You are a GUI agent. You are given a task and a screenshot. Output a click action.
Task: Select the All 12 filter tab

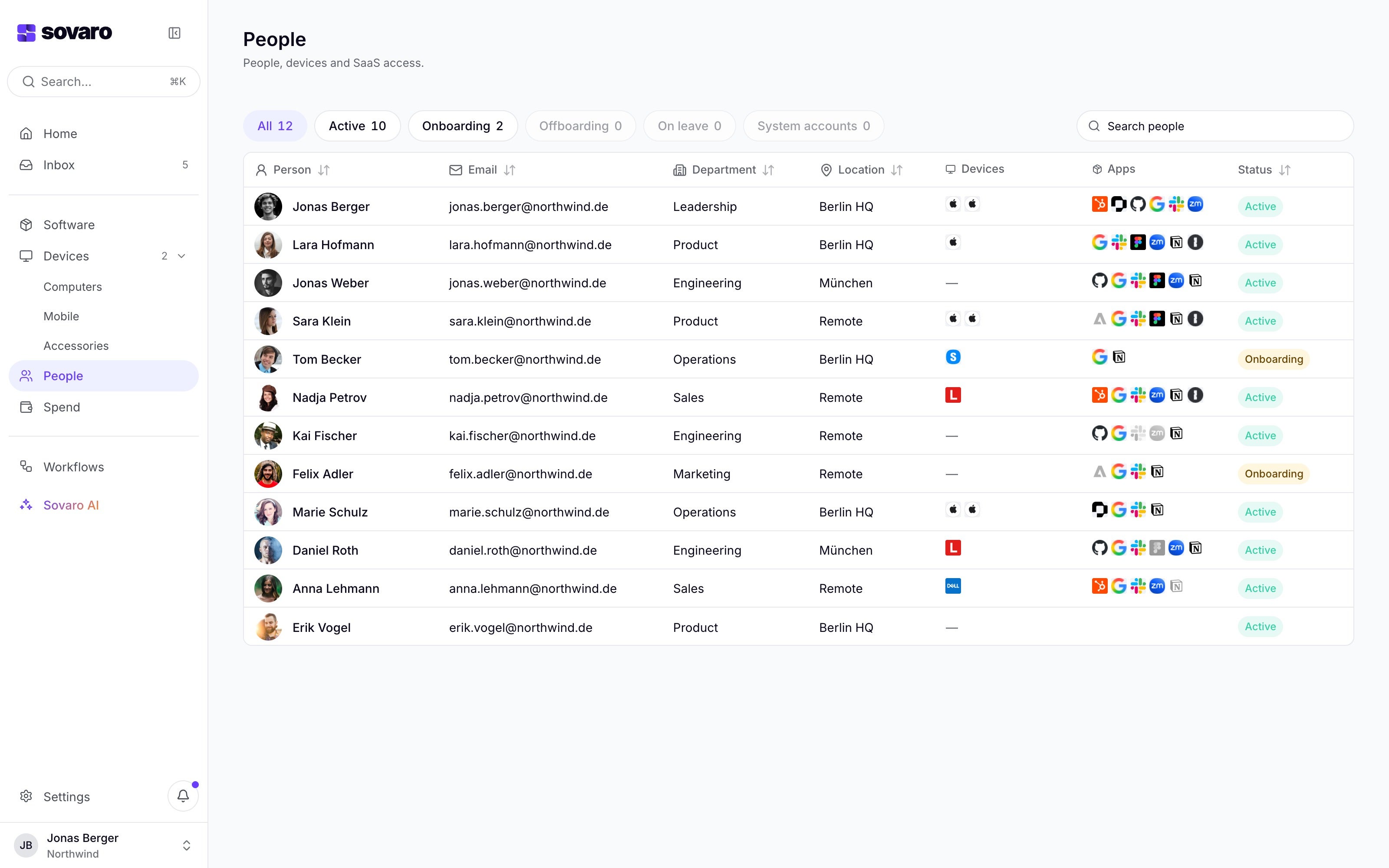[275, 126]
